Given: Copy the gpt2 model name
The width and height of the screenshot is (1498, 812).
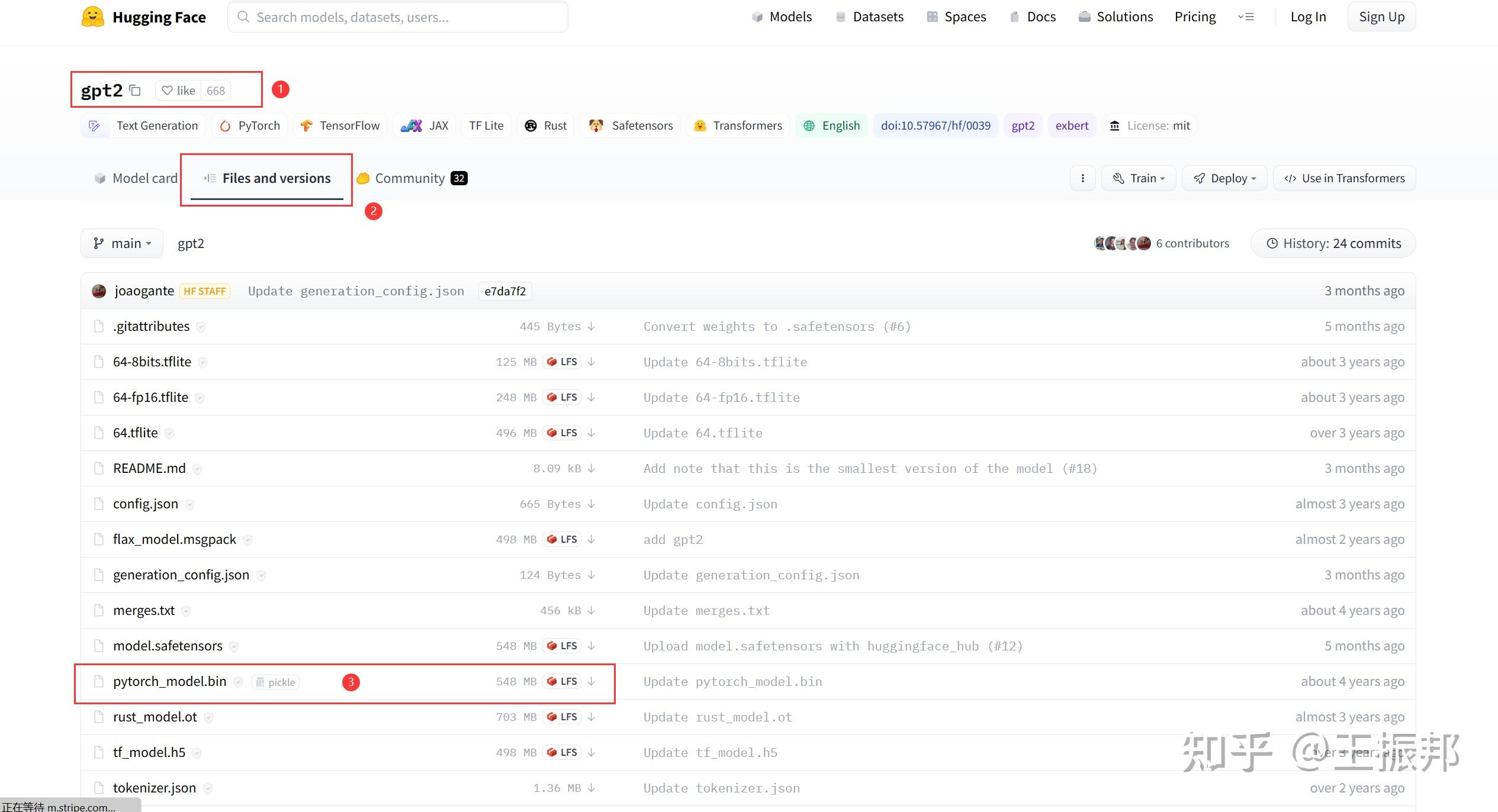Looking at the screenshot, I should 135,90.
